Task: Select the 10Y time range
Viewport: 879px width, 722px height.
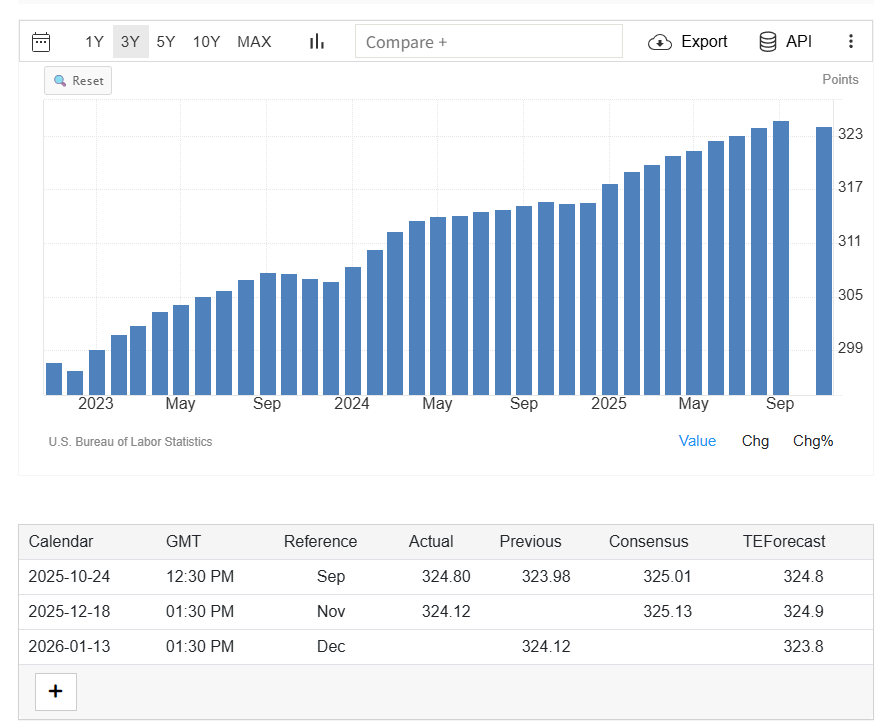Action: (206, 41)
